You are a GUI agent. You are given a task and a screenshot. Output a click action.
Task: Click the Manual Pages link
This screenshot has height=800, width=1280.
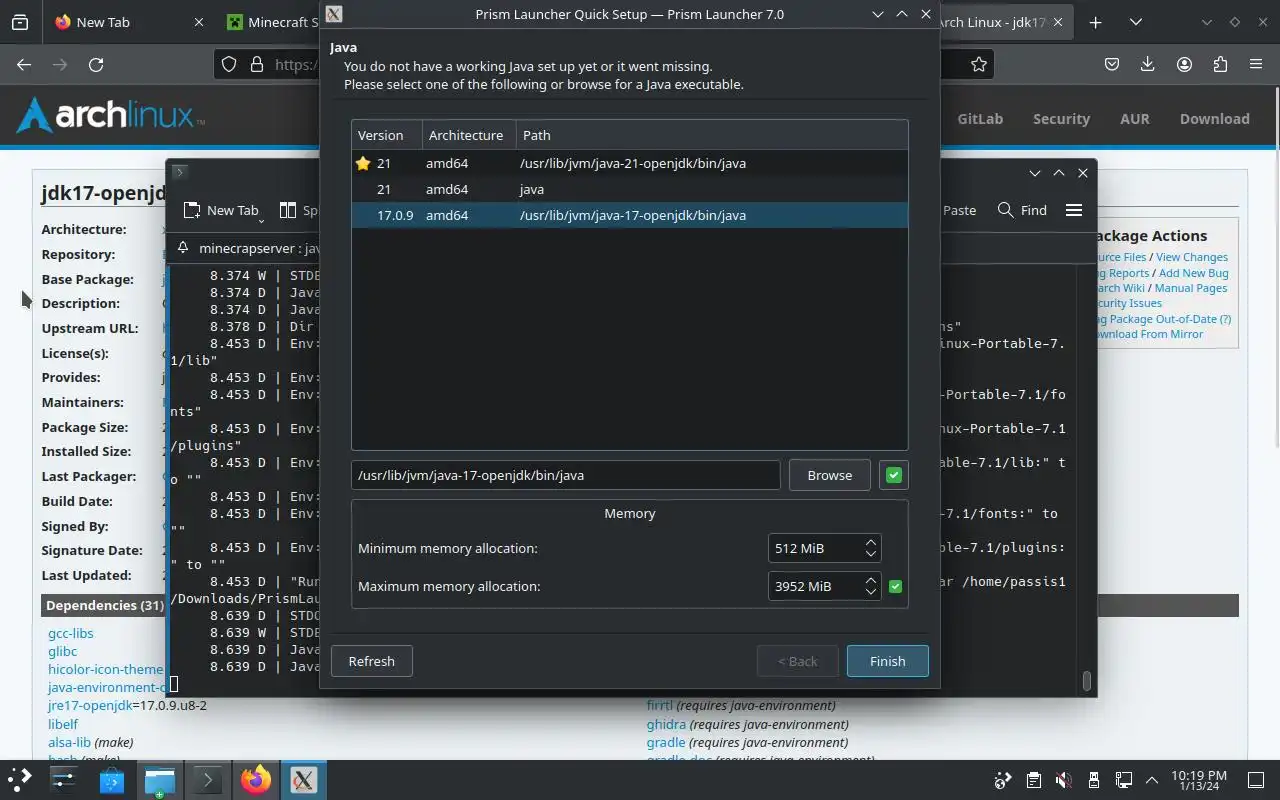point(1191,288)
